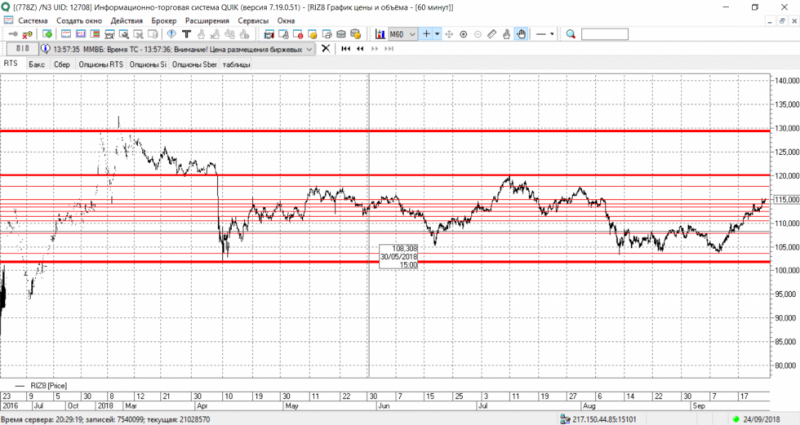Open the Создать окно menu
The width and height of the screenshot is (800, 425).
(79, 21)
